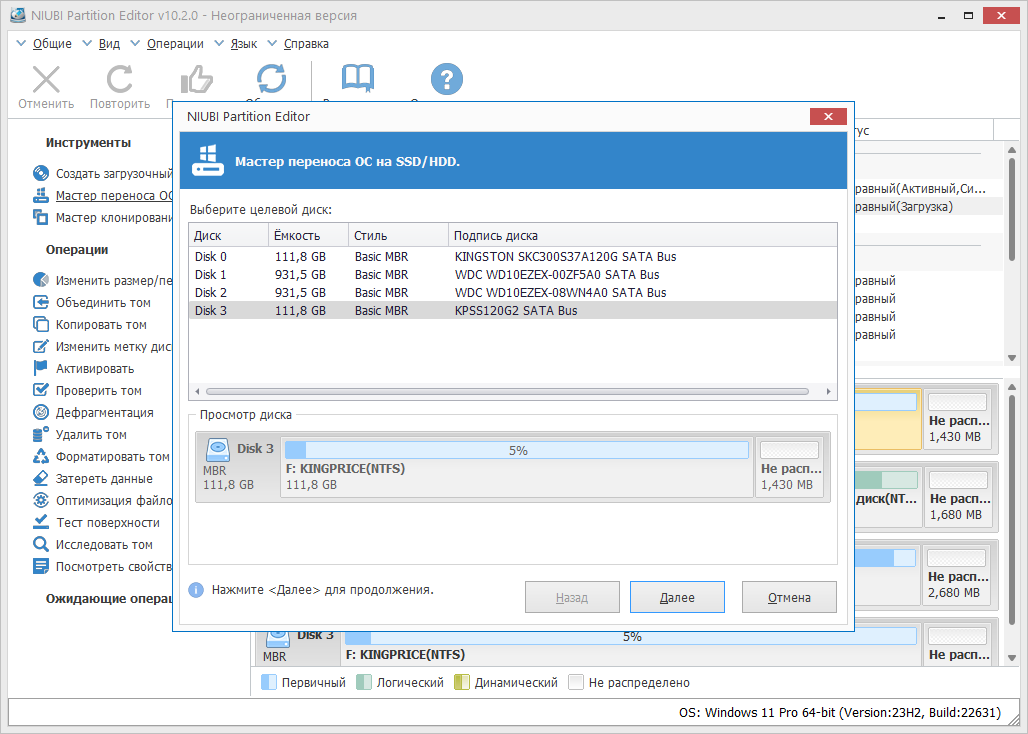Open the book manual toolbar icon
The image size is (1028, 734).
pos(358,79)
